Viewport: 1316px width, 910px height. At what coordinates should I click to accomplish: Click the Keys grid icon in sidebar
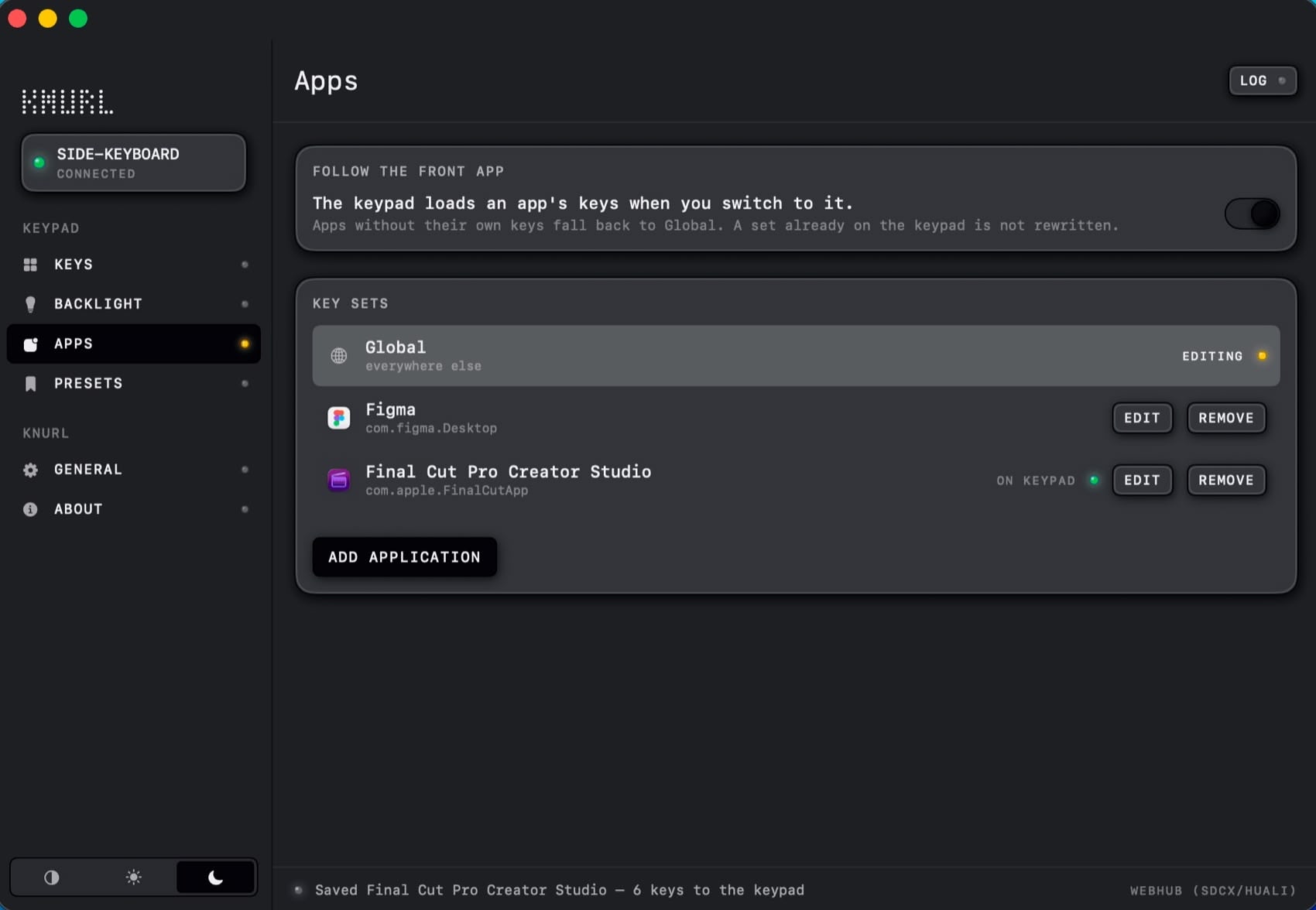(x=30, y=265)
